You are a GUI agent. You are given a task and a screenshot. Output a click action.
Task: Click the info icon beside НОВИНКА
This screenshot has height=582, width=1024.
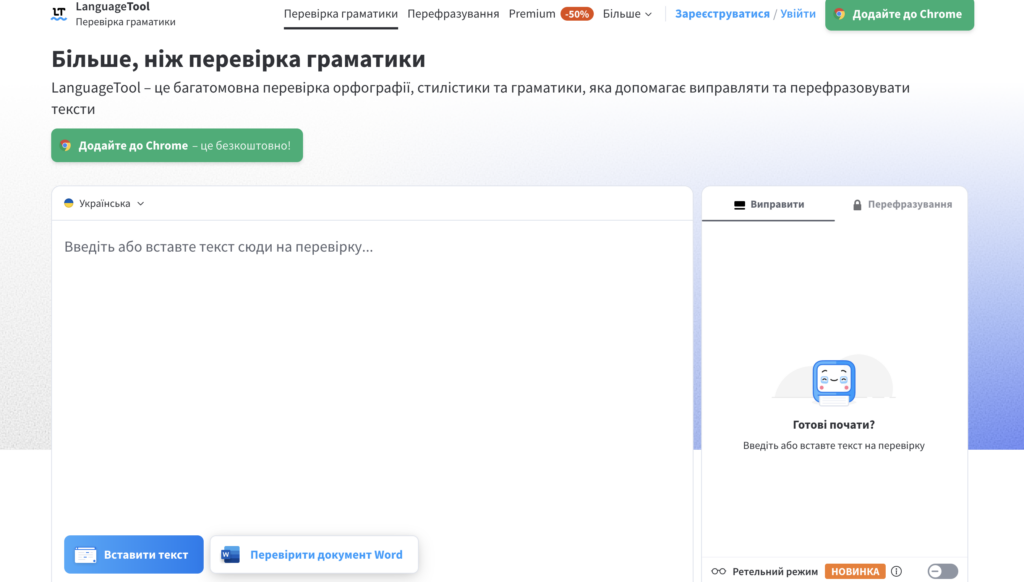(896, 572)
